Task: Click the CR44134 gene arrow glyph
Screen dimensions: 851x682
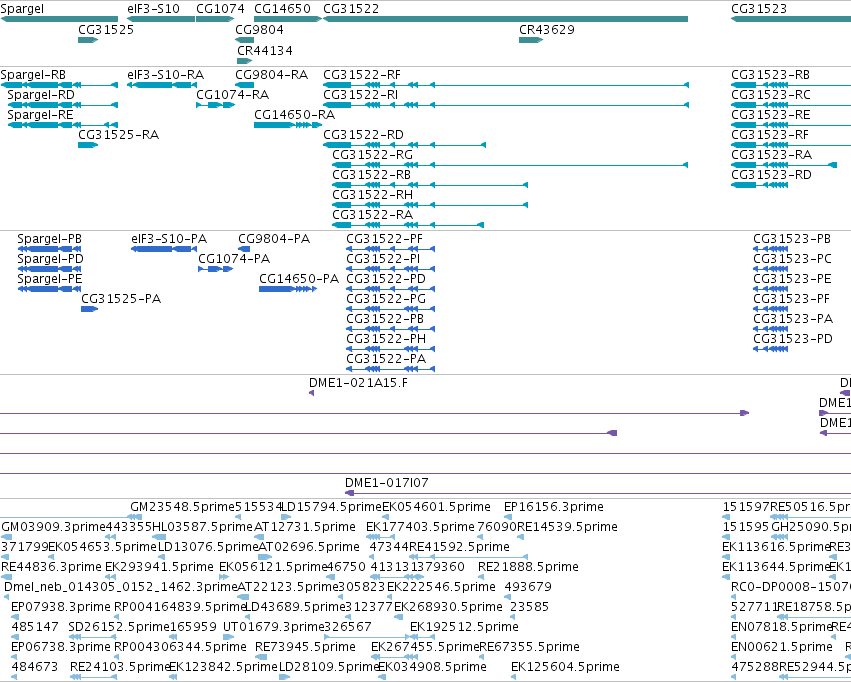Action: click(x=244, y=61)
